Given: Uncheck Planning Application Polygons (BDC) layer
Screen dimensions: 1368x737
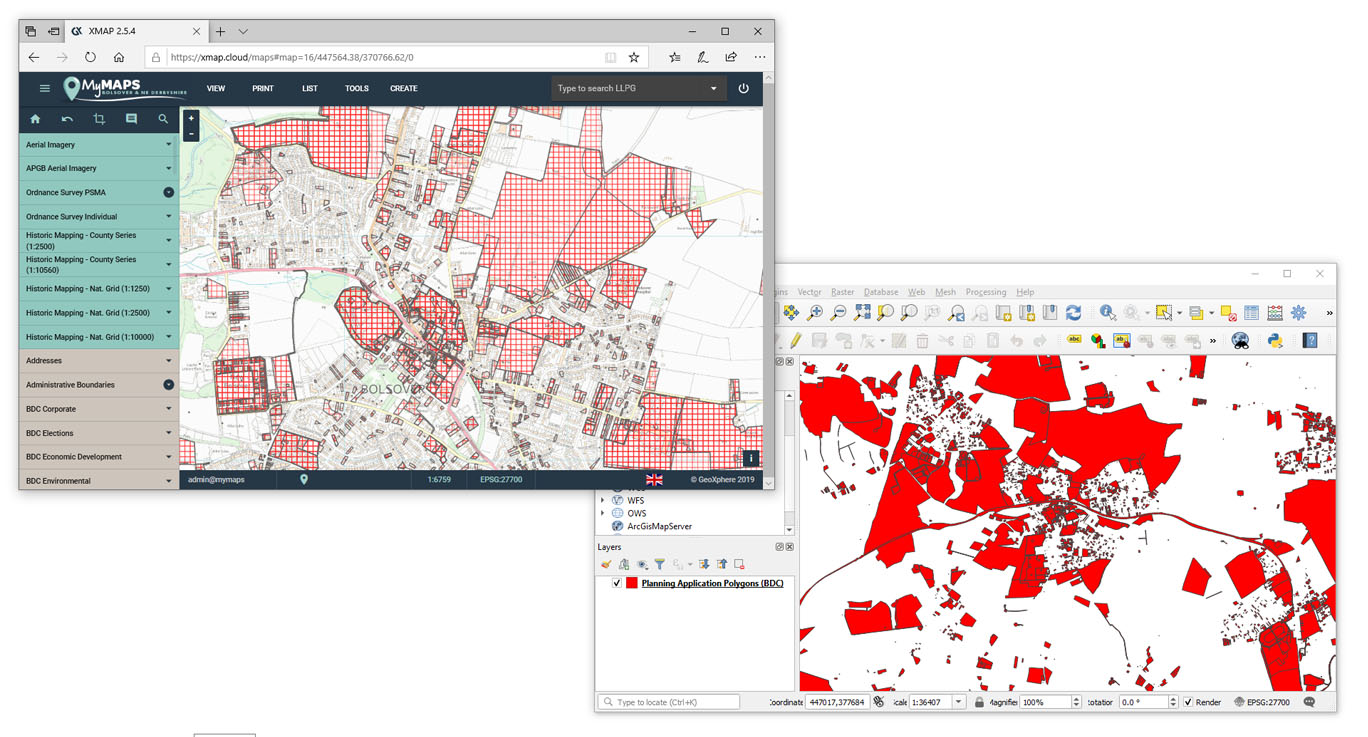Looking at the screenshot, I should tap(617, 582).
